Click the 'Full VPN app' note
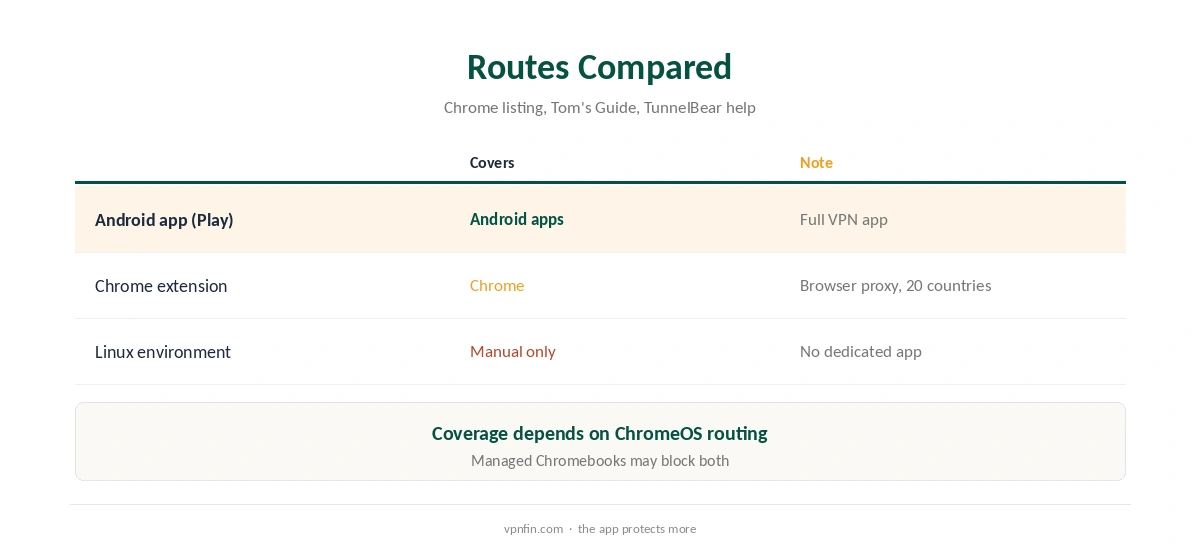 [844, 219]
